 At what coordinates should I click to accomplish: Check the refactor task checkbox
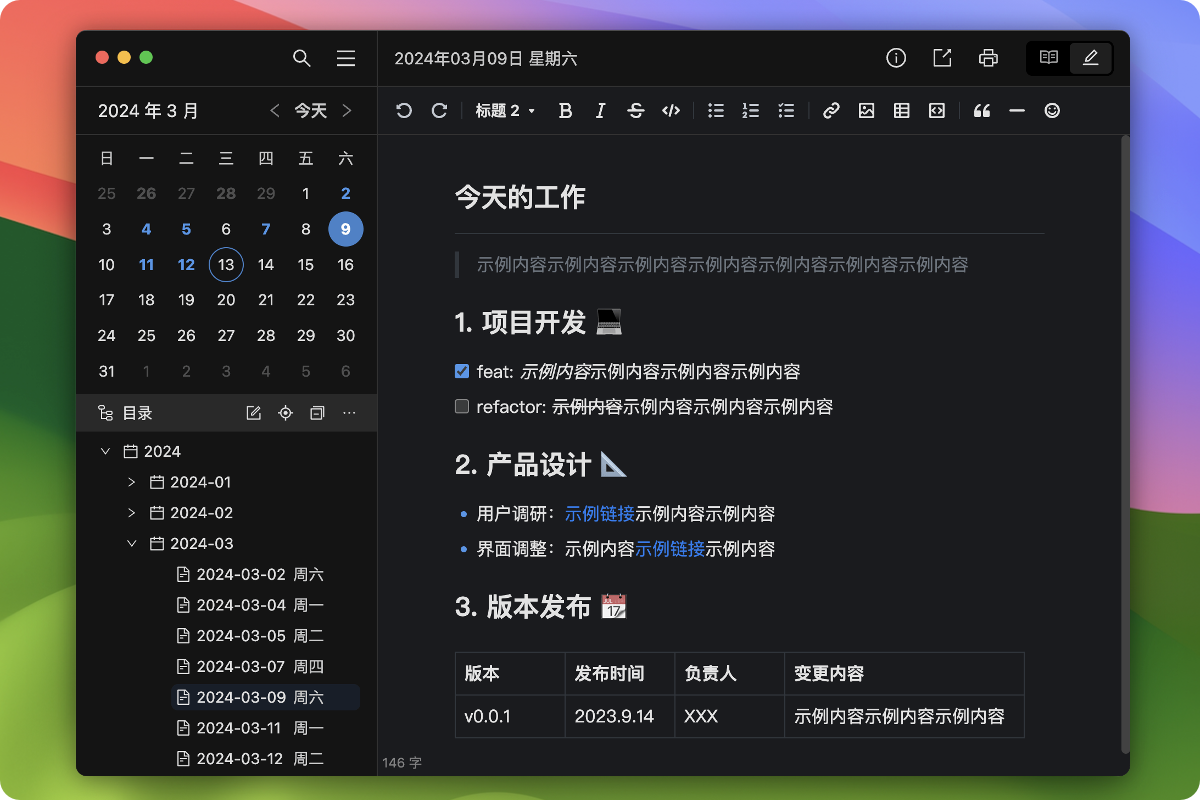pyautogui.click(x=462, y=407)
